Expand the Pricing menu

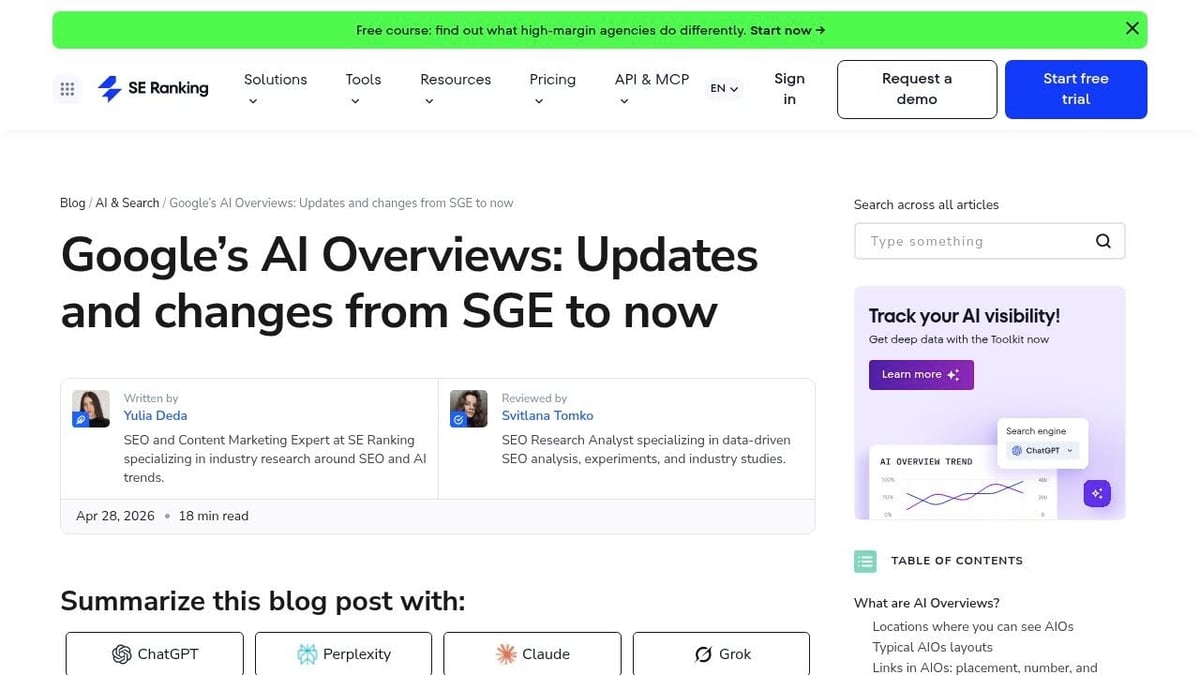552,89
